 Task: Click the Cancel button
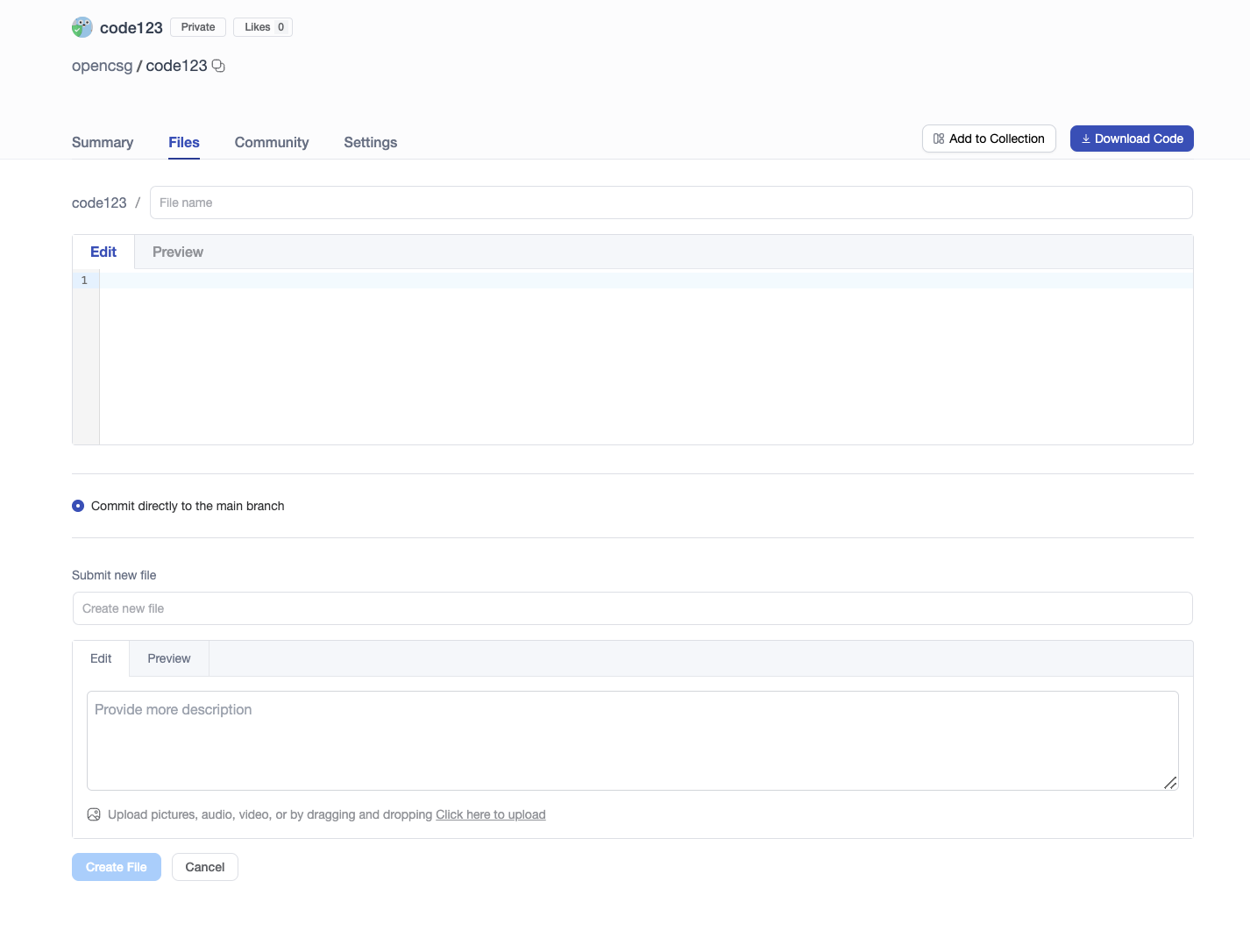pyautogui.click(x=204, y=867)
